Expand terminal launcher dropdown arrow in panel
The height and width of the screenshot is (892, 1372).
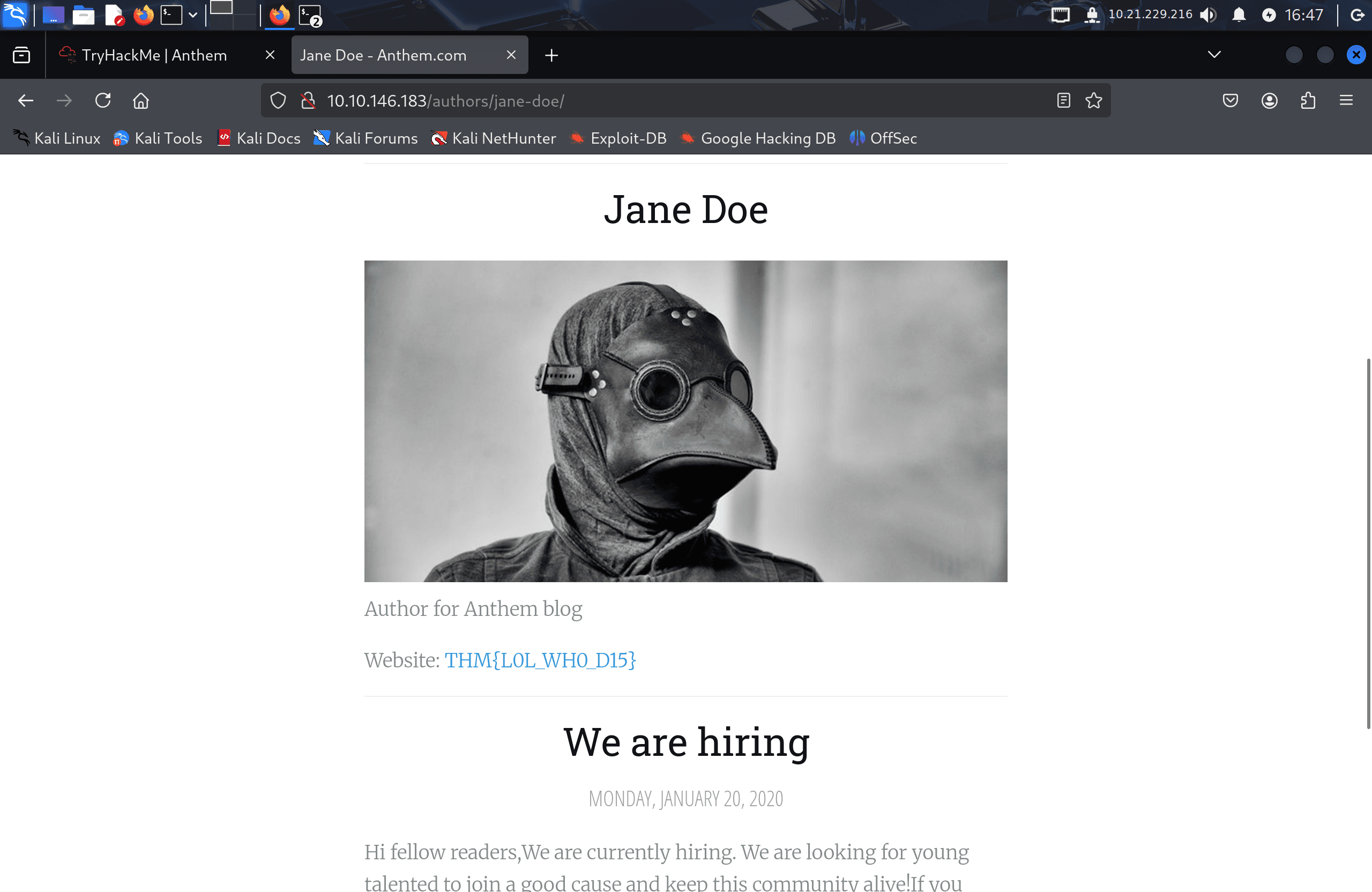click(193, 15)
